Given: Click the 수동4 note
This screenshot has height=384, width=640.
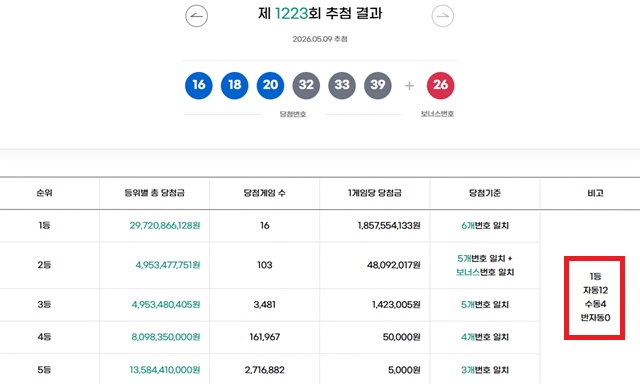Looking at the screenshot, I should point(595,304).
